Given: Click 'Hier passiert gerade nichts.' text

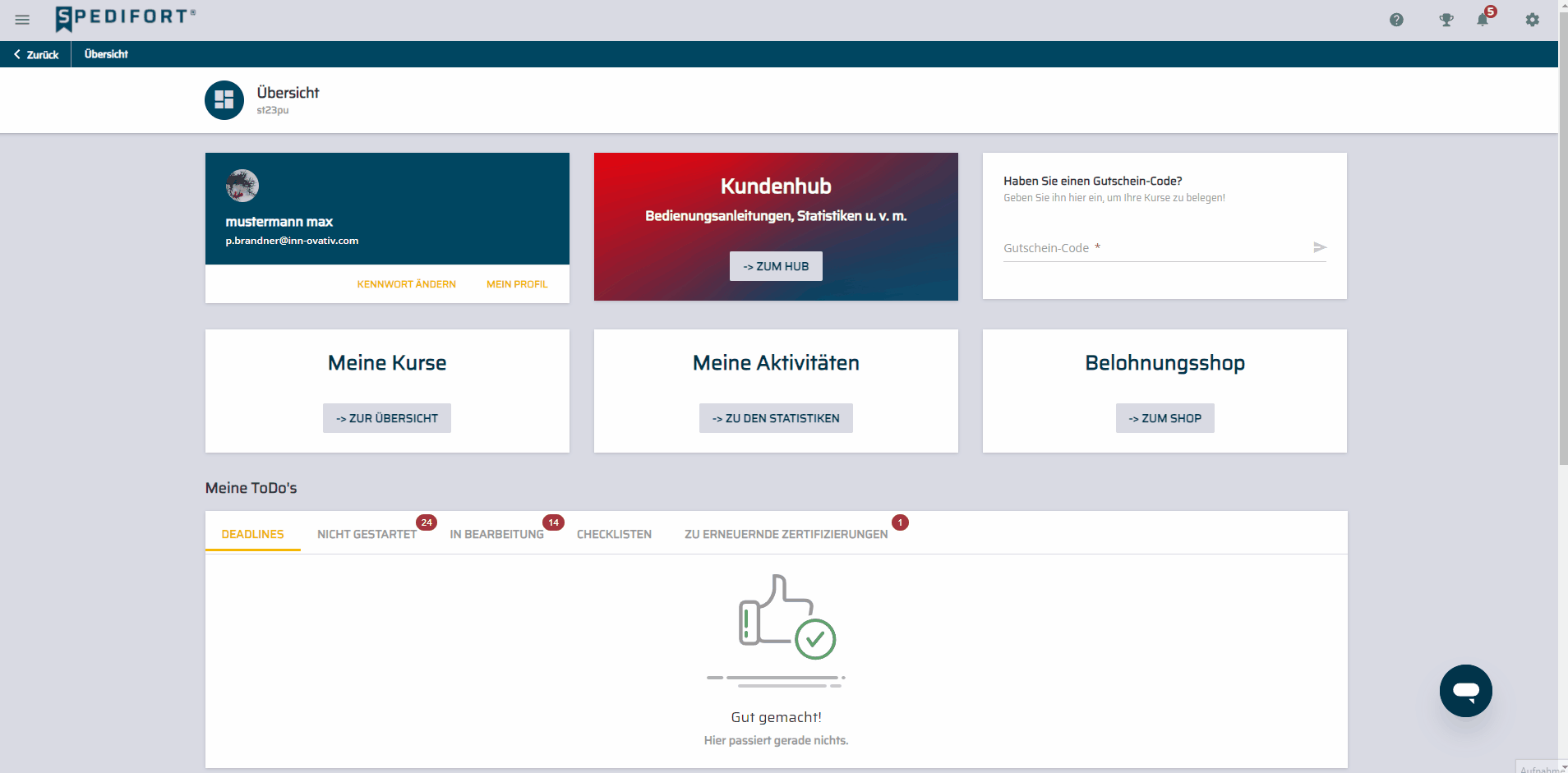Looking at the screenshot, I should 776,740.
